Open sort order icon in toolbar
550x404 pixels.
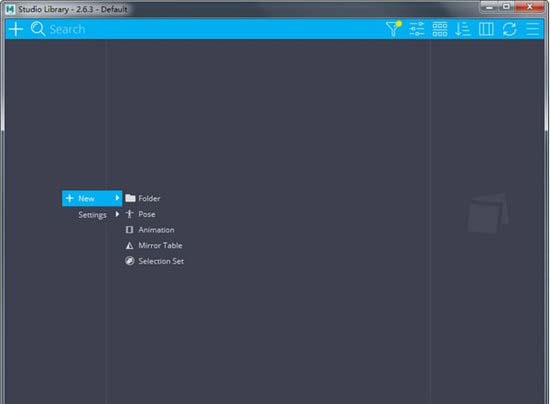[x=463, y=29]
